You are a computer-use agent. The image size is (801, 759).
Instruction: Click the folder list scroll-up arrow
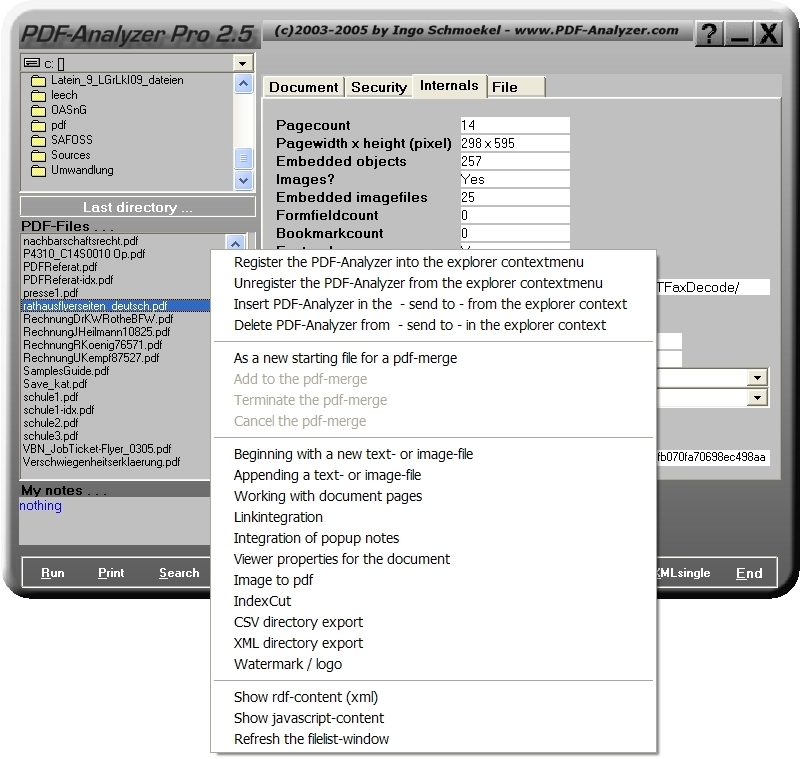(244, 83)
